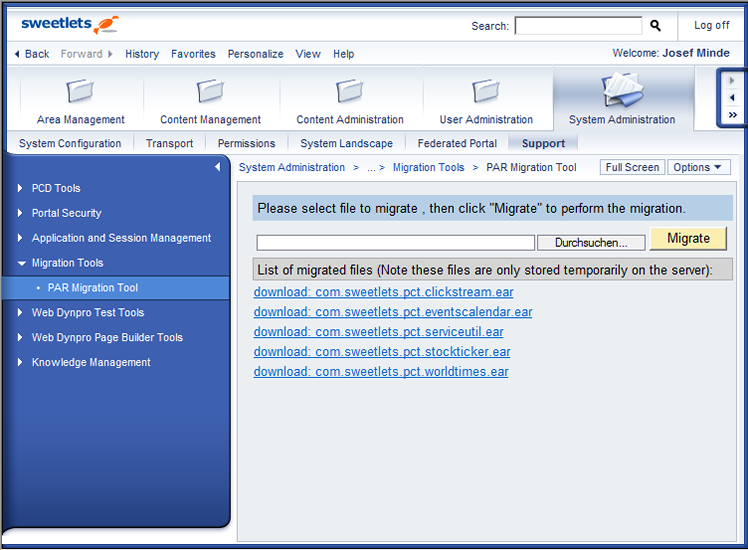This screenshot has width=748, height=550.
Task: Download com.sweetlets.pct.serviceutil.ear
Action: tap(379, 332)
